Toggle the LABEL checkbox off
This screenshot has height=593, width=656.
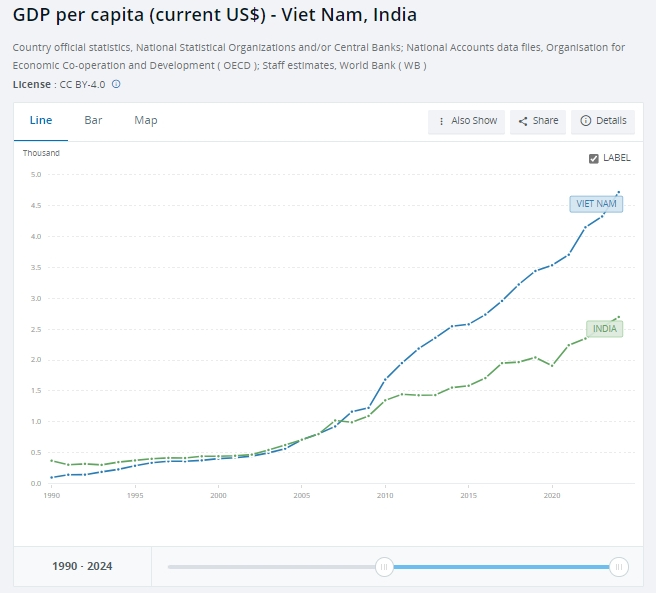[593, 159]
